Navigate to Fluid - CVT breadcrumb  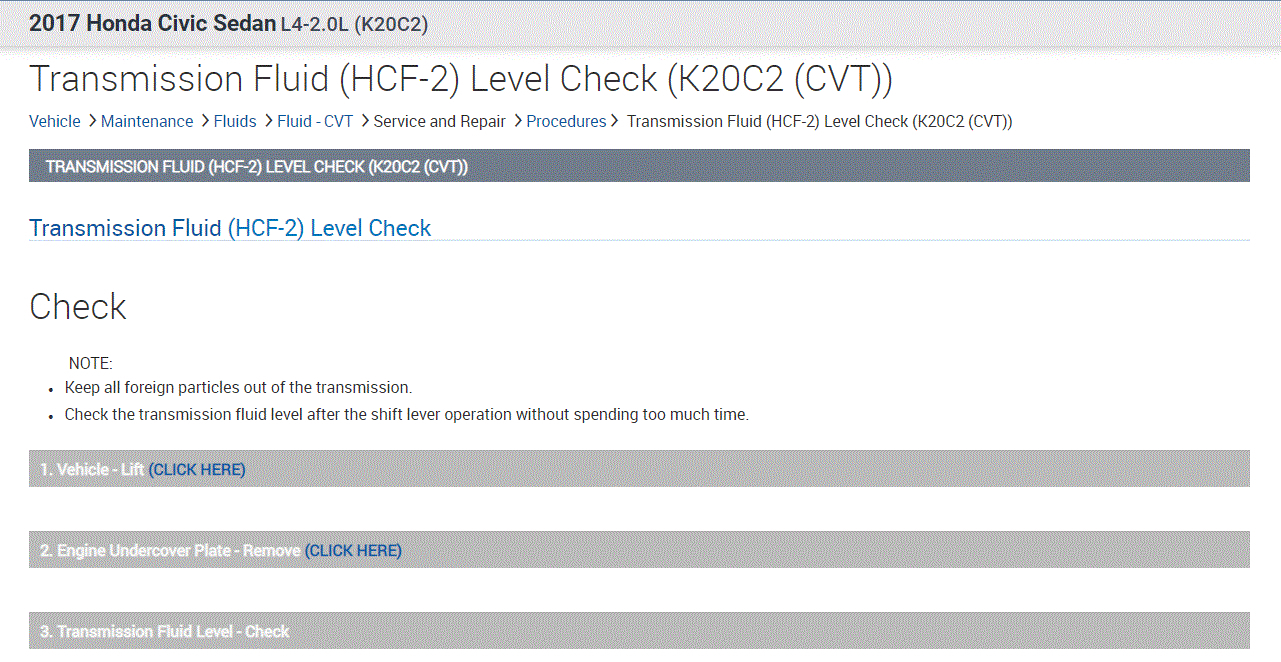click(315, 121)
